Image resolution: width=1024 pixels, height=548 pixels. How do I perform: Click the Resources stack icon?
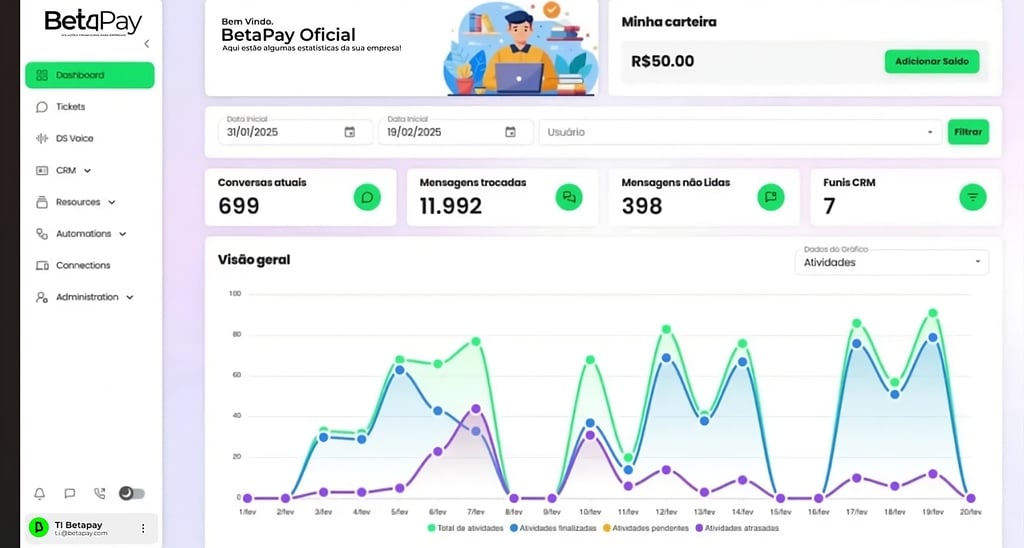[42, 202]
